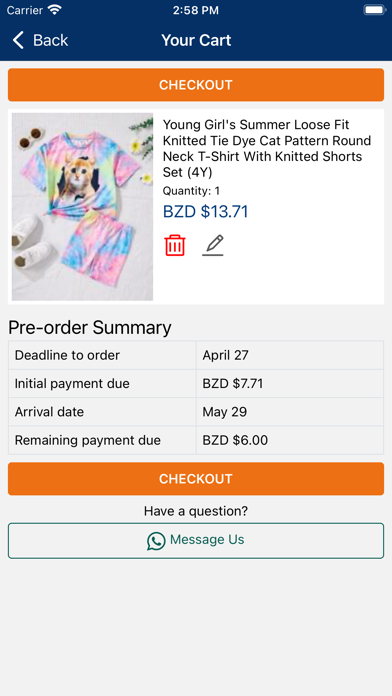Tap the WhatsApp logo icon
The height and width of the screenshot is (696, 392).
click(x=156, y=541)
